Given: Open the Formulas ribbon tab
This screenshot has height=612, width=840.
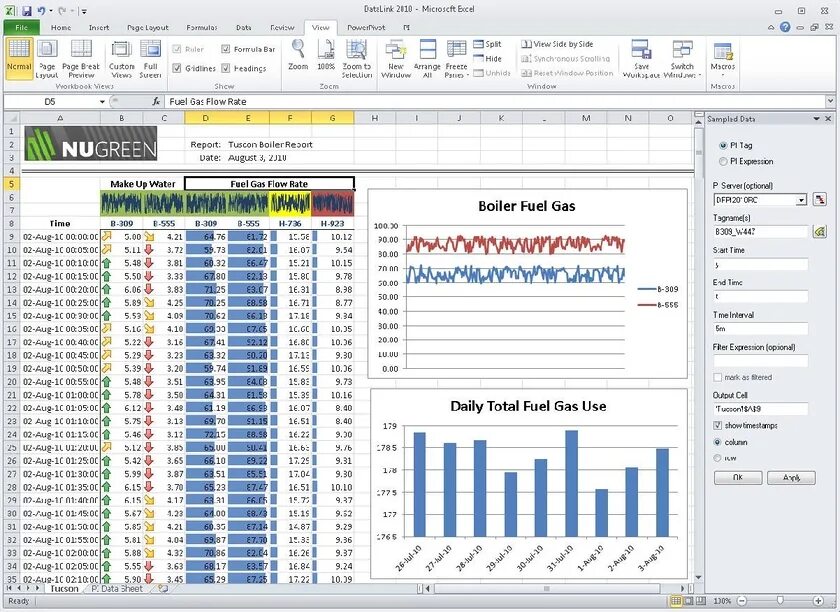Looking at the screenshot, I should [202, 27].
